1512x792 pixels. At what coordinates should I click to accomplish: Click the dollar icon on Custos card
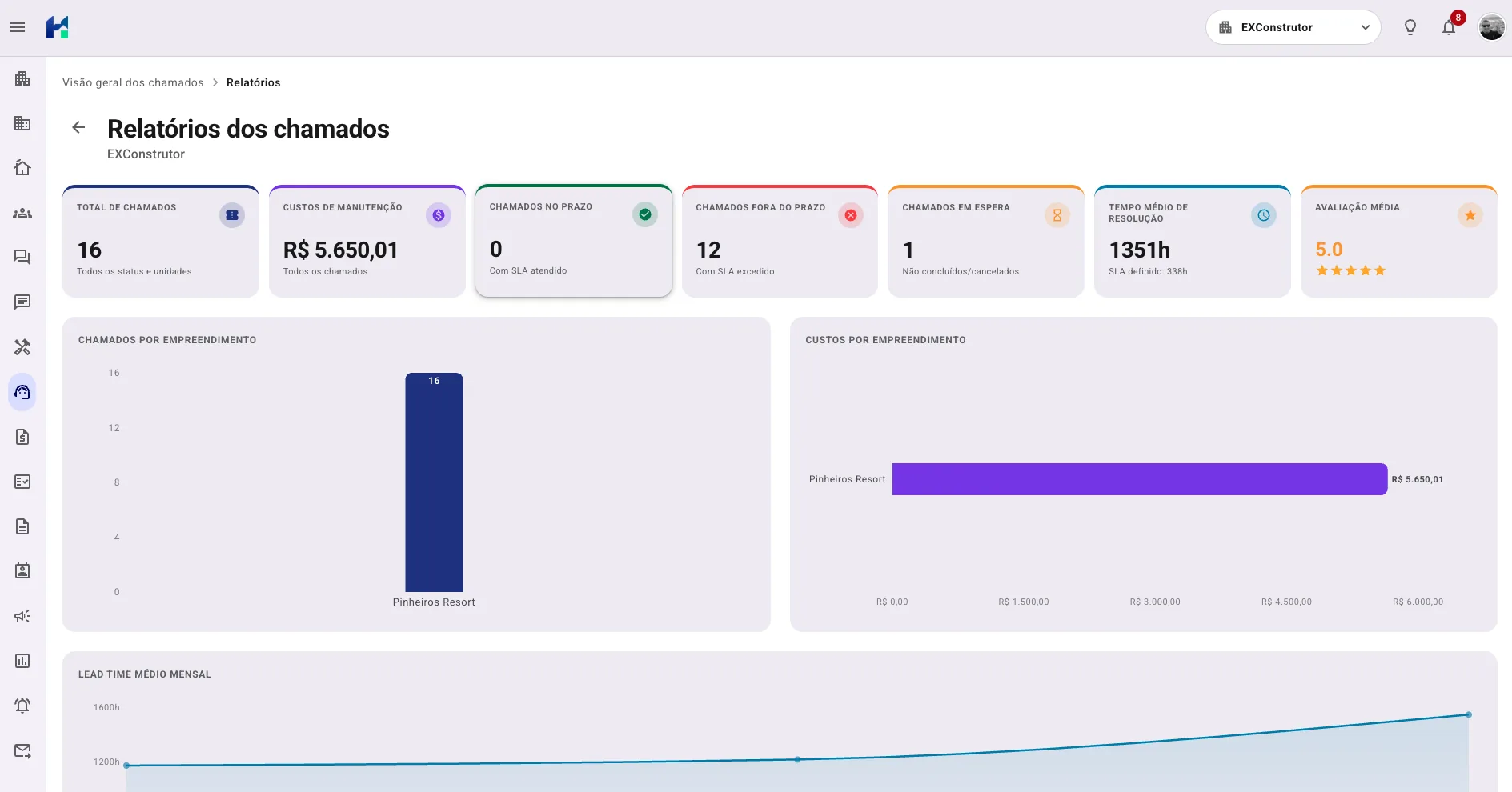(x=439, y=215)
